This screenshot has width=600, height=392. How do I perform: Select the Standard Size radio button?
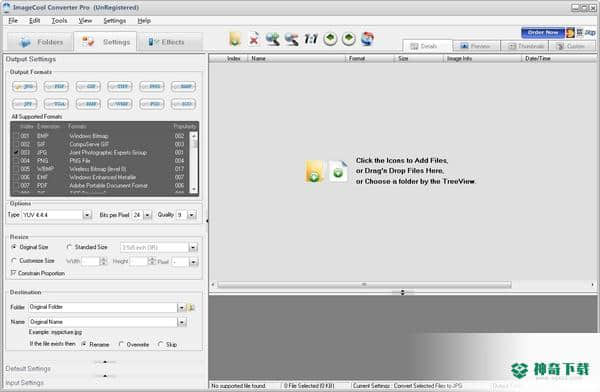coord(69,247)
